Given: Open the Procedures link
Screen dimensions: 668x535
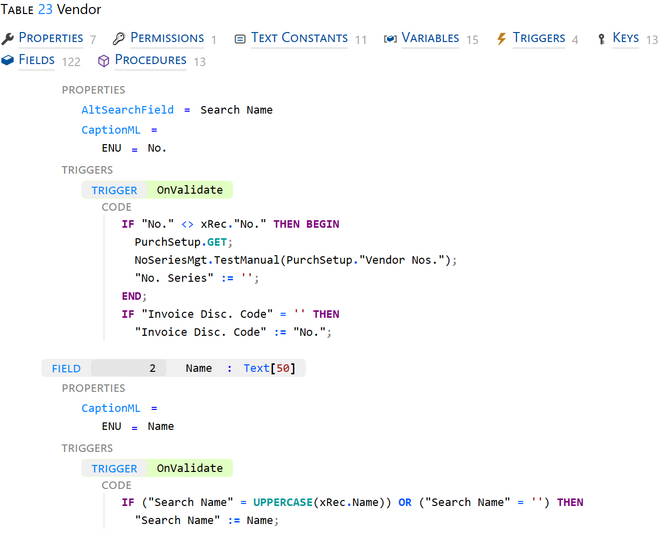Looking at the screenshot, I should 150,60.
